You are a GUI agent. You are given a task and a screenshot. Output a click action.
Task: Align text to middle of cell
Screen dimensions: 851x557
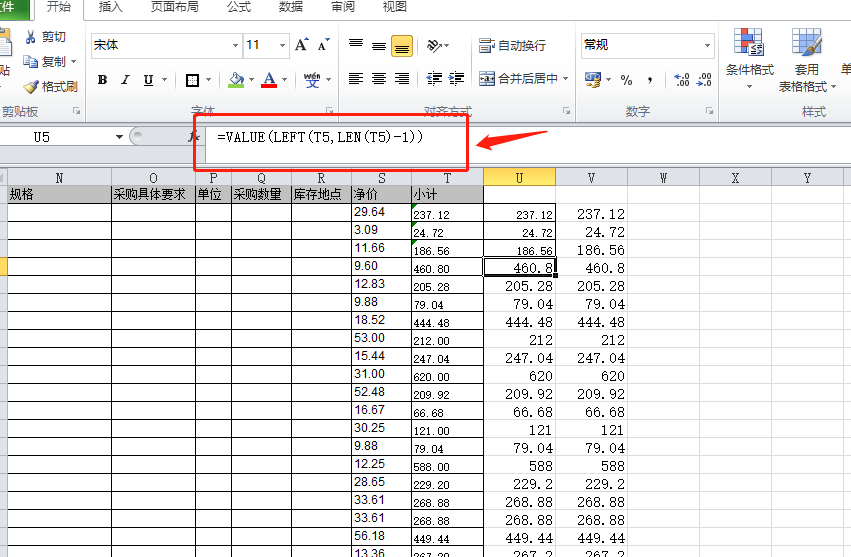(x=379, y=46)
